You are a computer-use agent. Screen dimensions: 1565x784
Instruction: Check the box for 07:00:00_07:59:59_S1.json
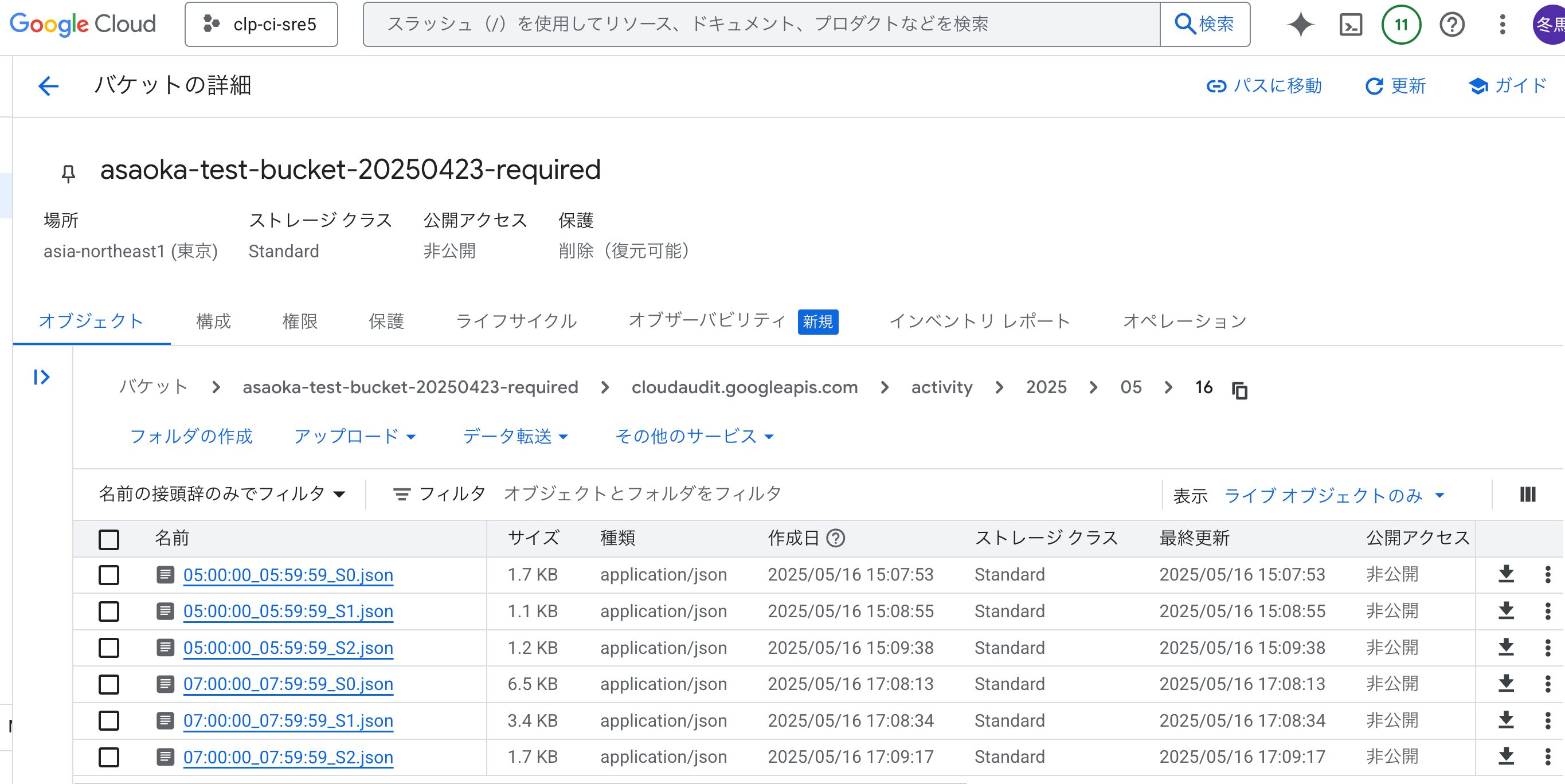click(109, 721)
